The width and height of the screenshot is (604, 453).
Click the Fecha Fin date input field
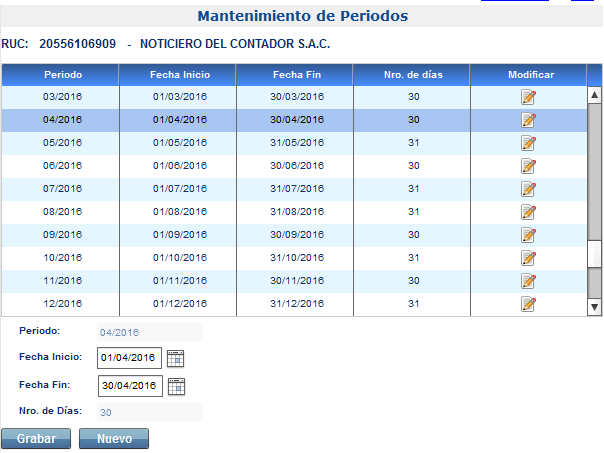point(130,386)
